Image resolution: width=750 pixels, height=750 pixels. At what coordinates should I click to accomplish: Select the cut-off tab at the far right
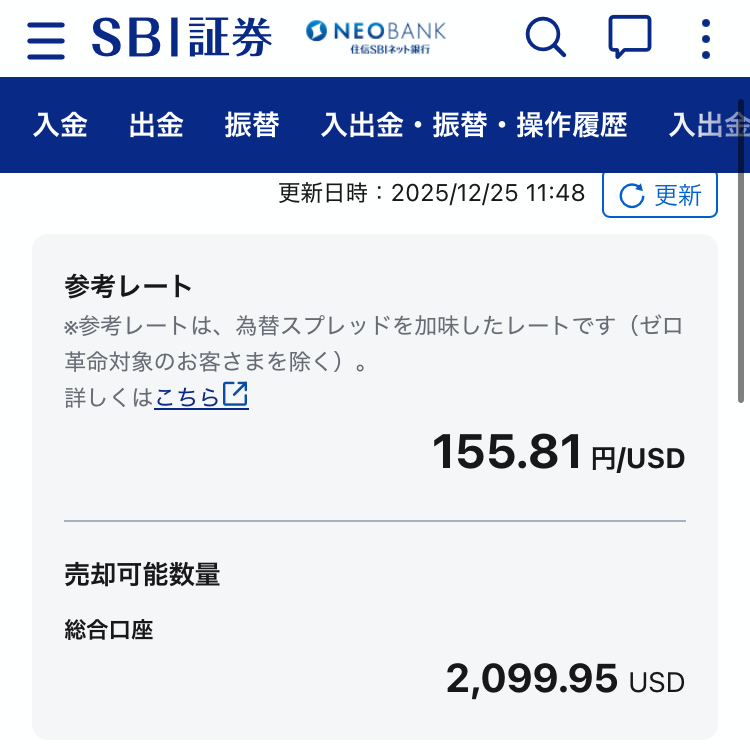click(708, 125)
